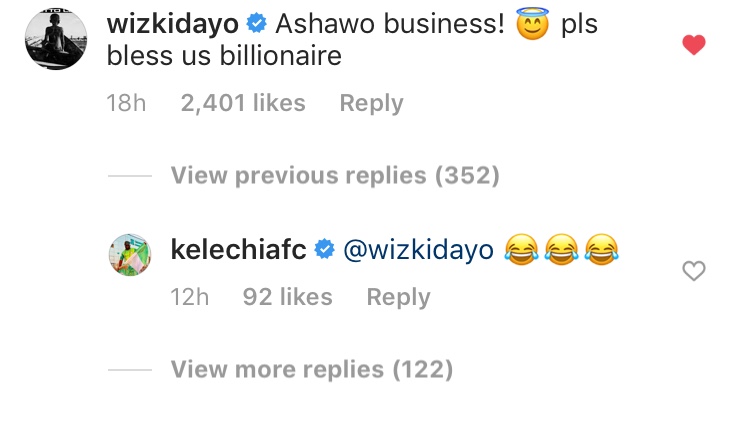
Task: Unlike wizkidayo's comment with the red heart
Action: [x=693, y=45]
